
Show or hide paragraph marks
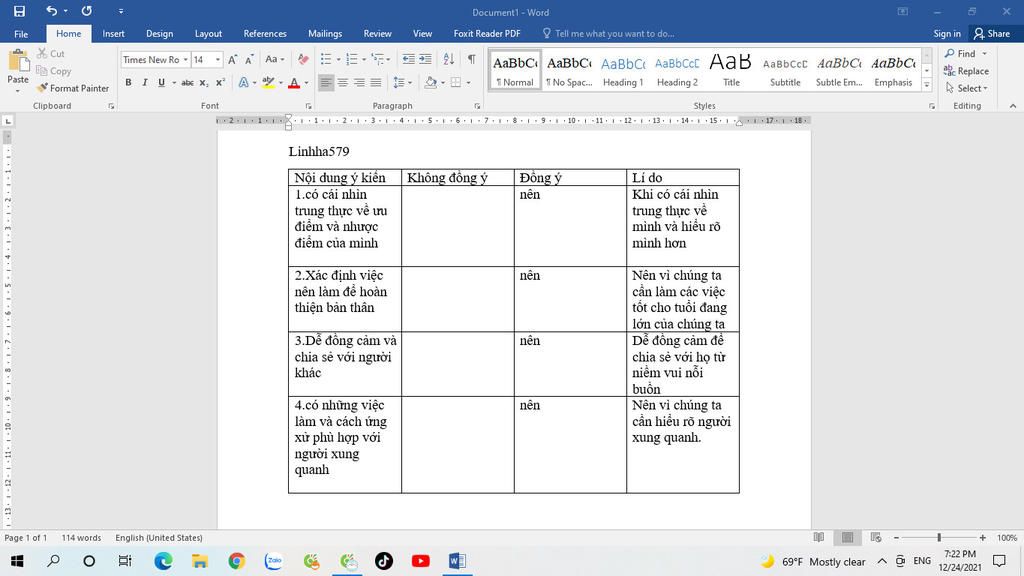click(472, 59)
